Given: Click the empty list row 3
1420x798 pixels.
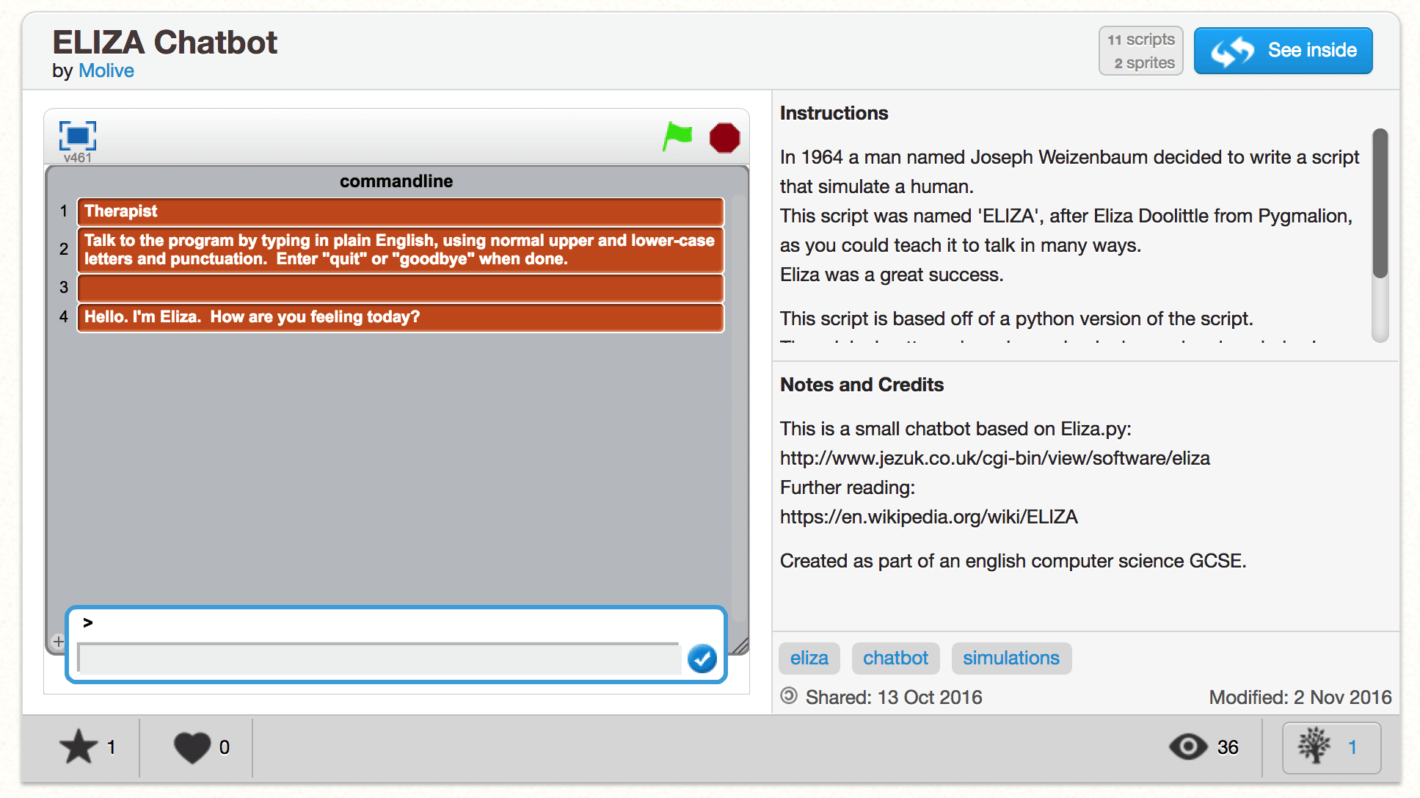Looking at the screenshot, I should (400, 288).
